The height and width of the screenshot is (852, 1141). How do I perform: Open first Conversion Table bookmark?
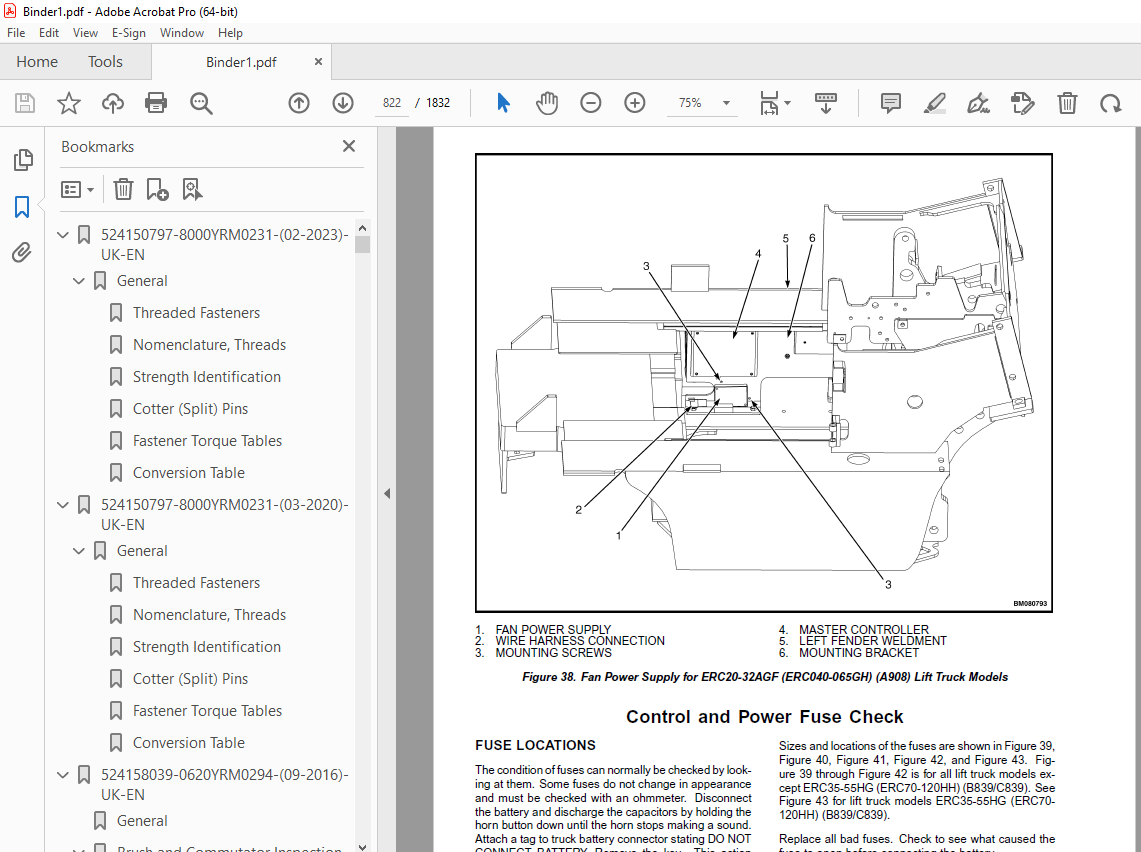(188, 473)
